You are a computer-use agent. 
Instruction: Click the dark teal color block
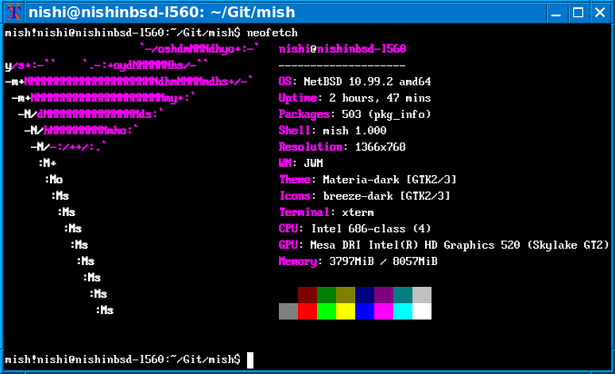(403, 295)
